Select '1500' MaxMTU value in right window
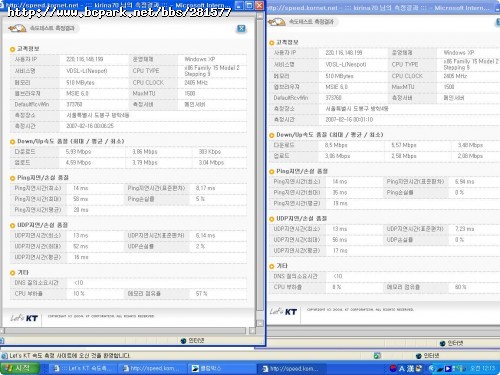The height and width of the screenshot is (375, 500). tap(449, 87)
